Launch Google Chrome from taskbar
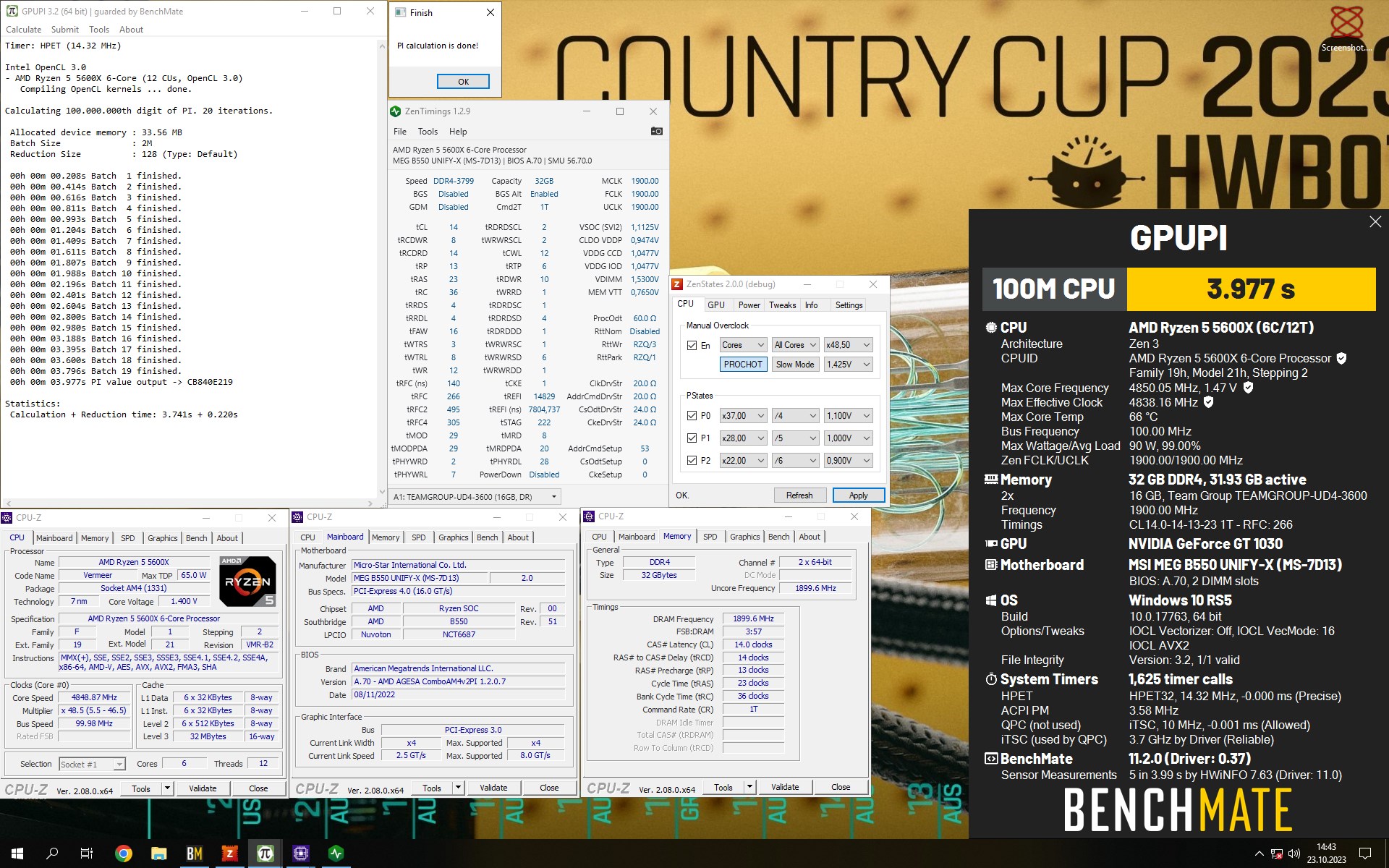Viewport: 1389px width, 868px height. [x=124, y=854]
